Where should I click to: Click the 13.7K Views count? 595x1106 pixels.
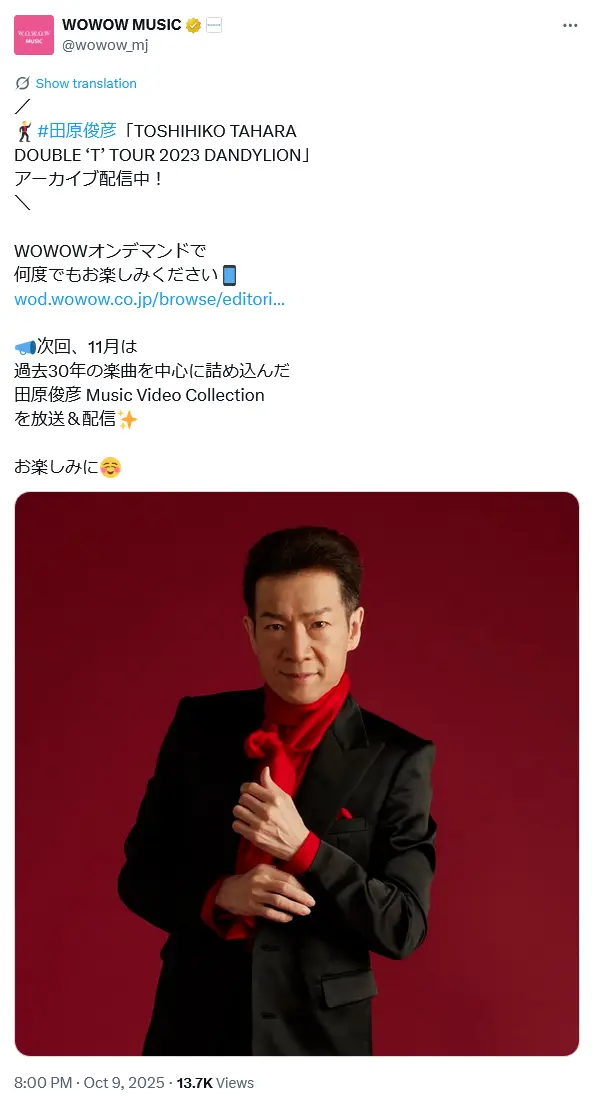click(215, 1083)
